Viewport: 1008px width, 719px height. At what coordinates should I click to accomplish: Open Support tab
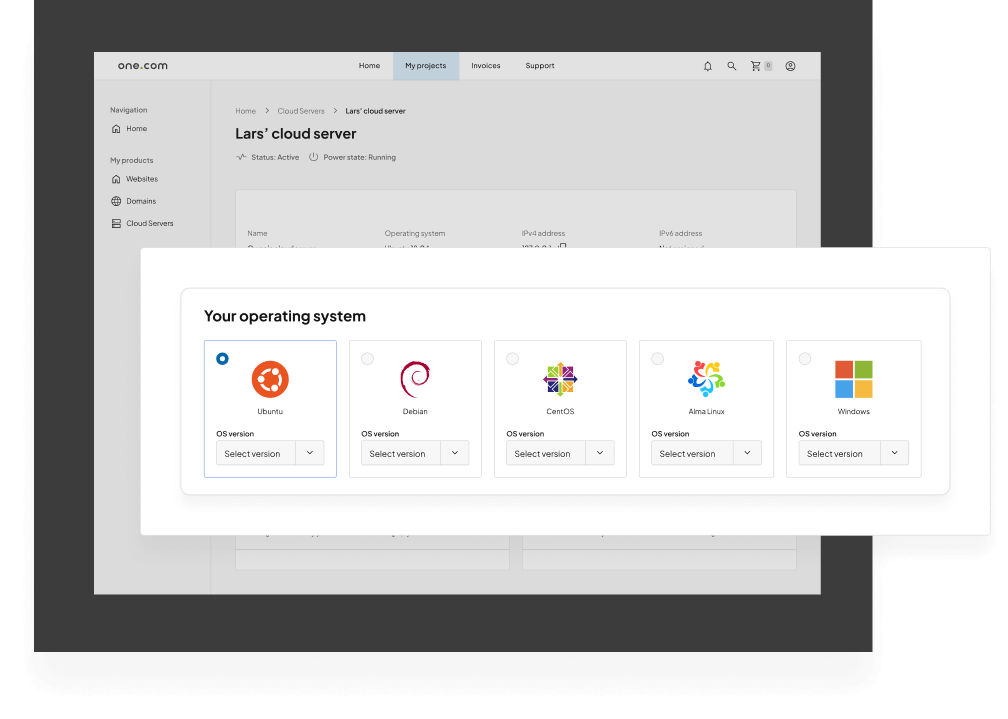point(539,66)
